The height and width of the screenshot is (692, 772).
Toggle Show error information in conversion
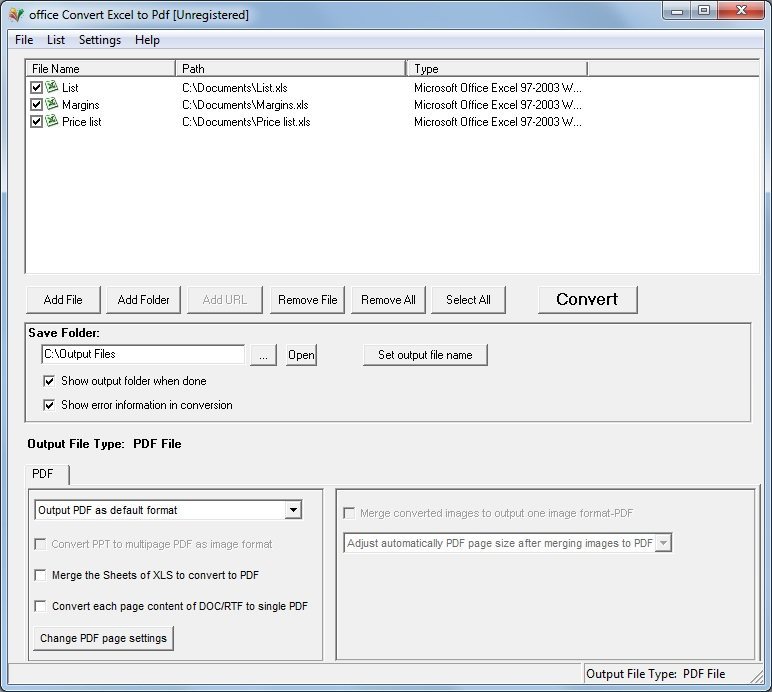49,405
